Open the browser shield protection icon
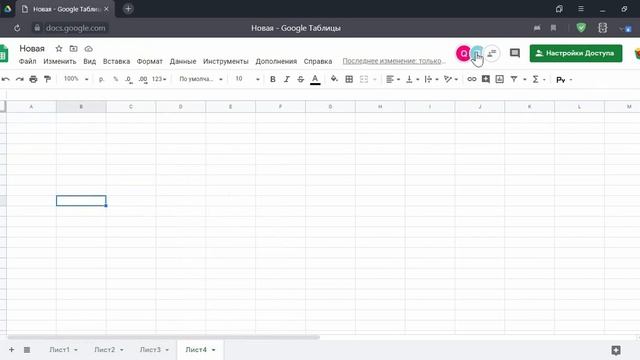Screen dimensions: 640x360 (581, 28)
